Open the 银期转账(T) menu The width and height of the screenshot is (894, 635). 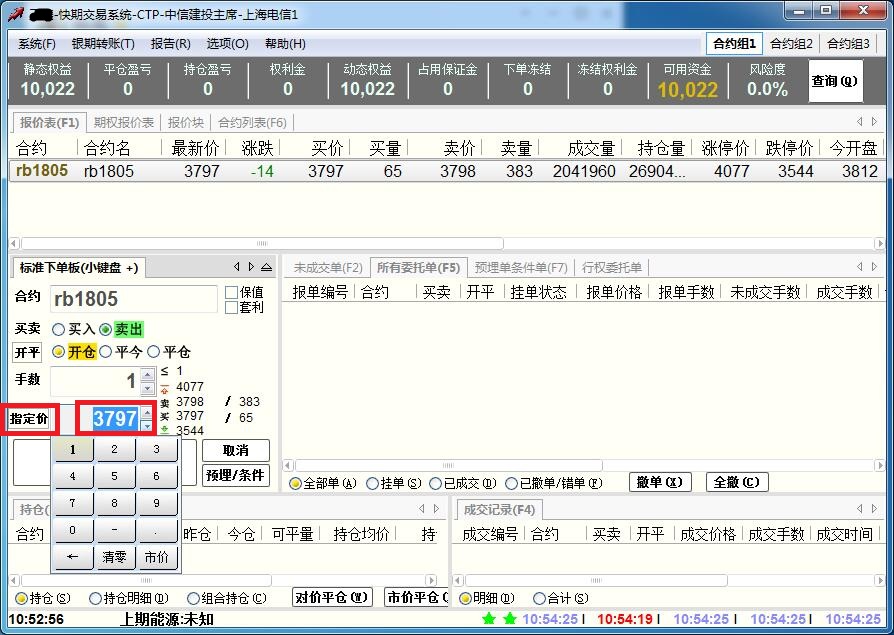pyautogui.click(x=103, y=44)
